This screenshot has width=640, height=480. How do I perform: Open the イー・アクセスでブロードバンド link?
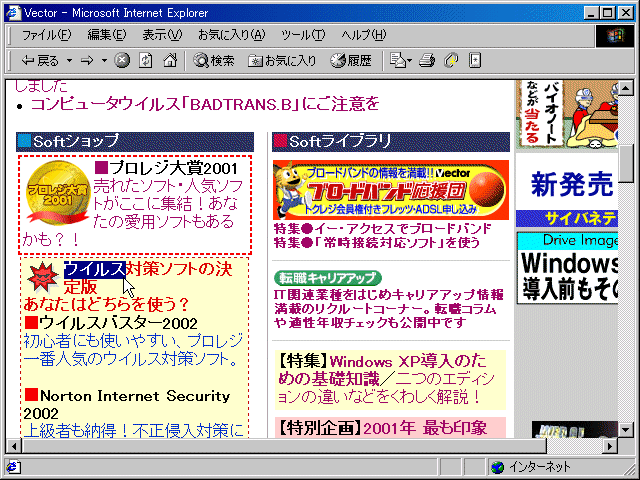tap(382, 229)
